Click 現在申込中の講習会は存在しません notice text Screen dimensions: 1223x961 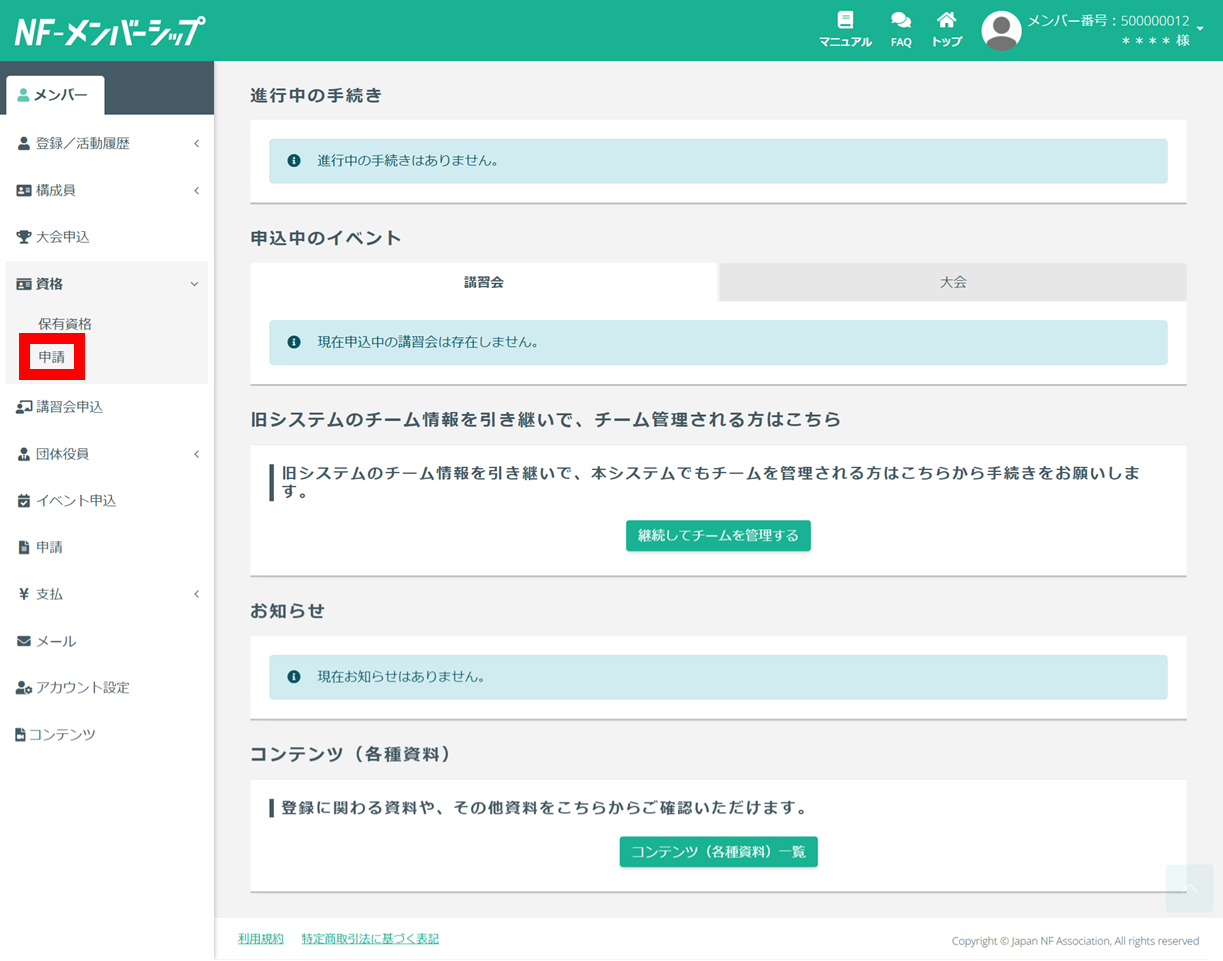point(428,342)
